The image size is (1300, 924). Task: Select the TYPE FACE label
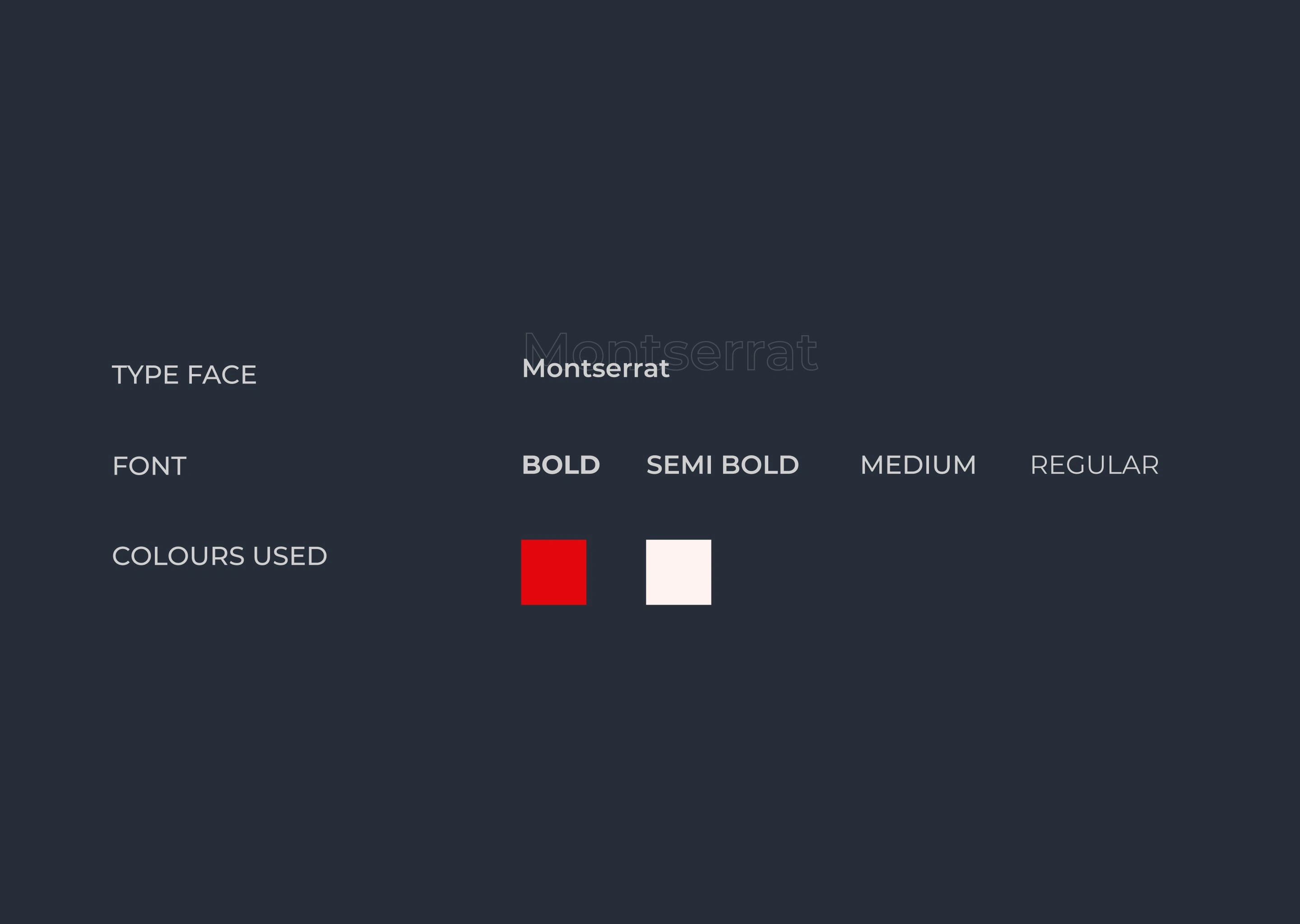(x=184, y=375)
